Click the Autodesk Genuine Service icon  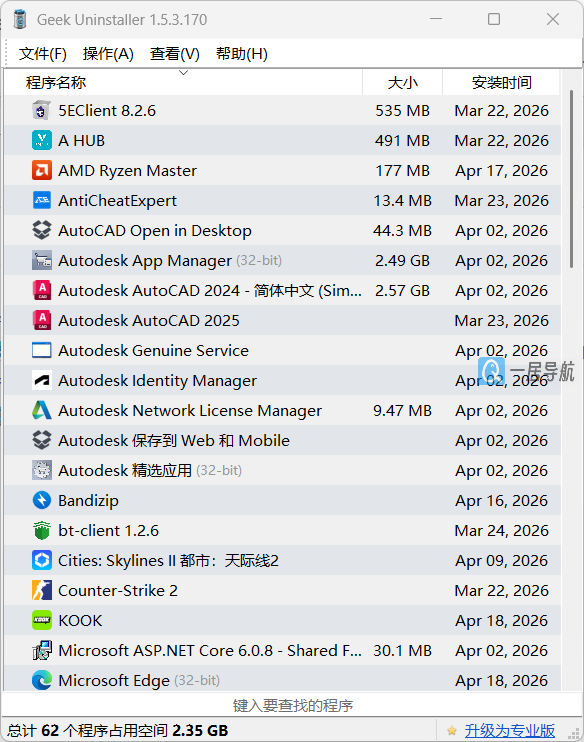42,351
